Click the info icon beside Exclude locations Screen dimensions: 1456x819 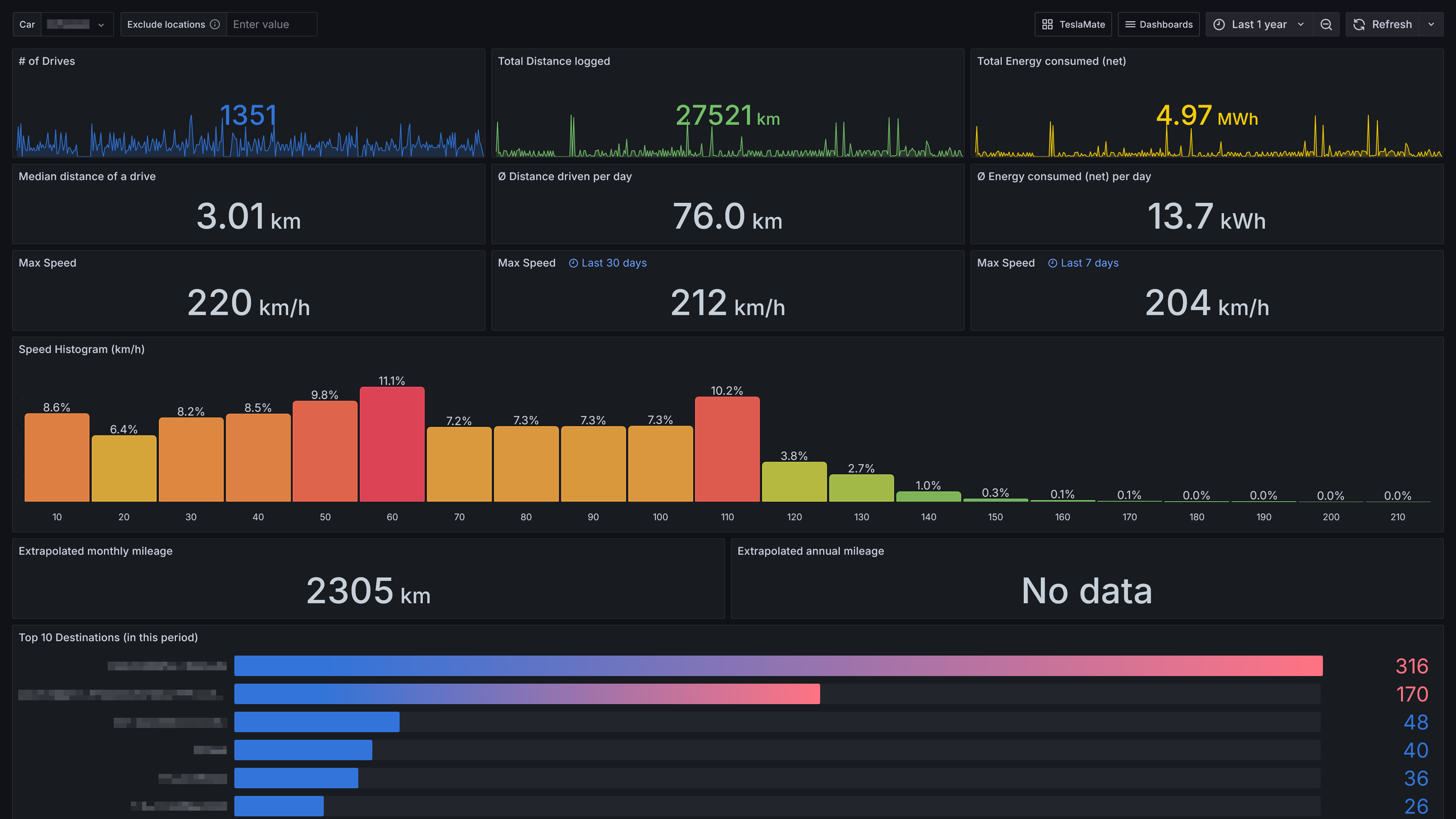tap(215, 24)
